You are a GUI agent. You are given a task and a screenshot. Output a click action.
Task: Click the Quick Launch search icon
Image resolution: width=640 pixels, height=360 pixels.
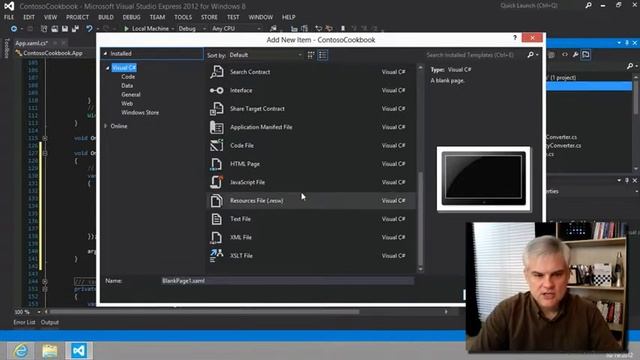pyautogui.click(x=588, y=5)
